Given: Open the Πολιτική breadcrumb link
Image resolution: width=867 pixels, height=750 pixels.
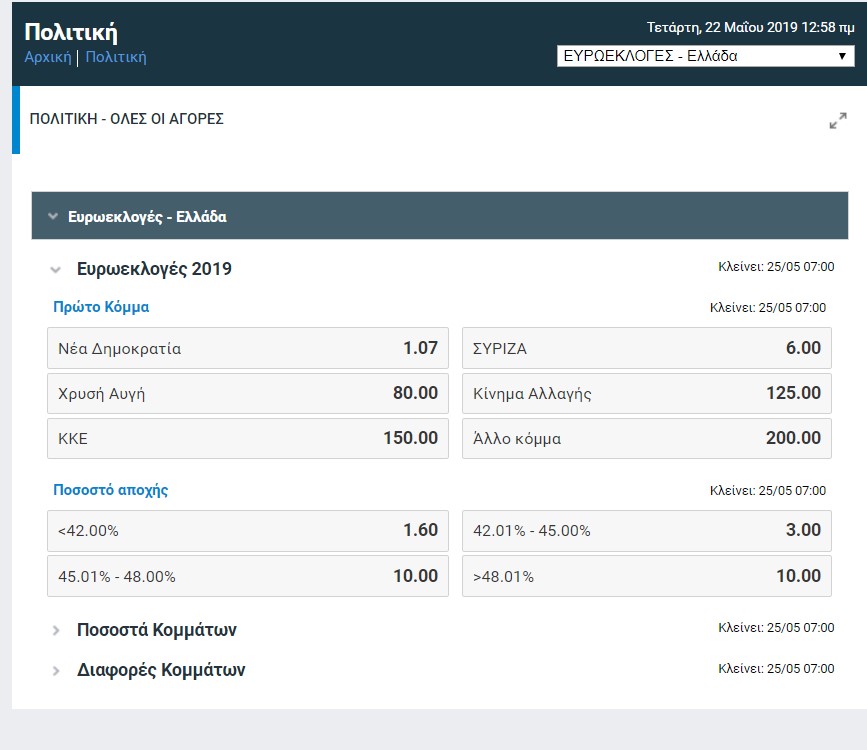Looking at the screenshot, I should pos(116,57).
